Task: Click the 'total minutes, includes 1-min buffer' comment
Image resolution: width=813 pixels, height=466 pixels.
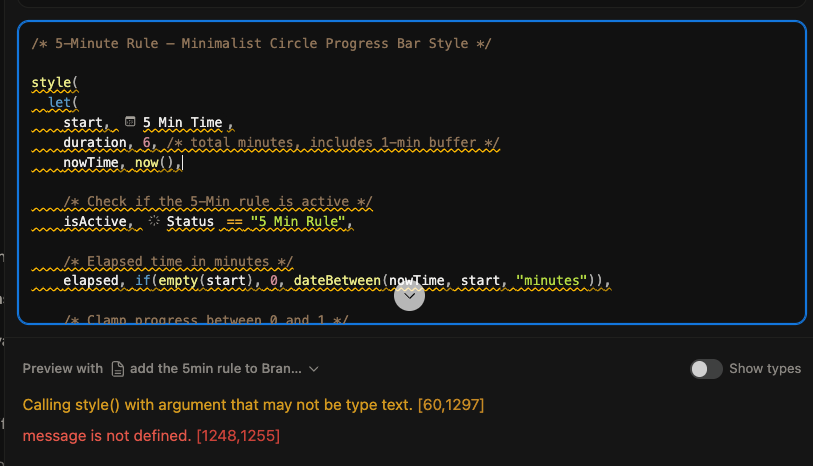Action: [333, 143]
